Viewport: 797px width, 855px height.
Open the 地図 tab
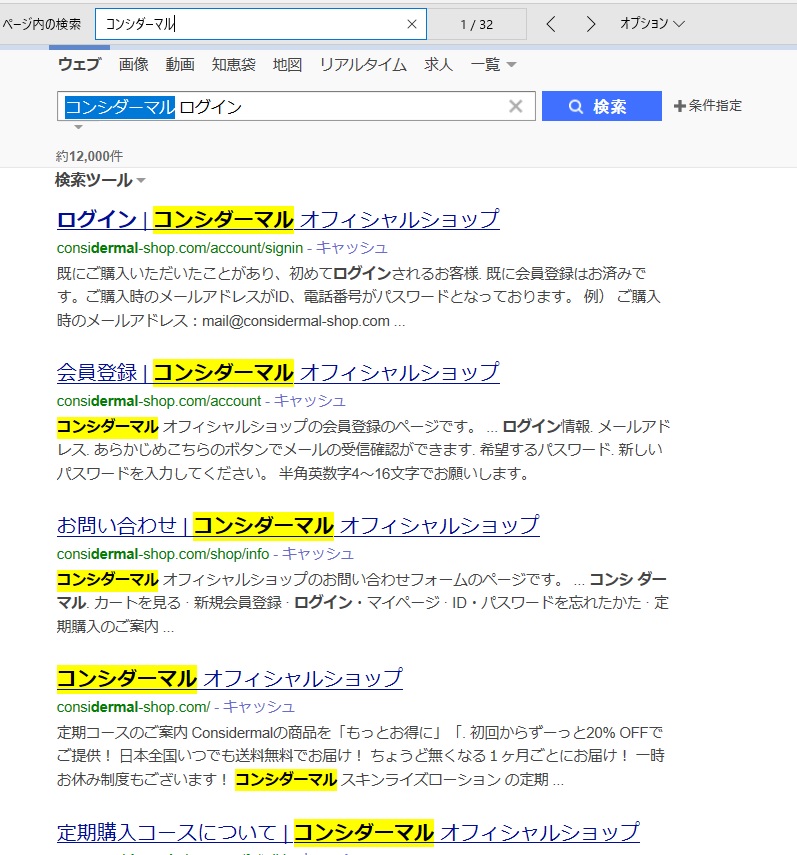click(x=287, y=65)
